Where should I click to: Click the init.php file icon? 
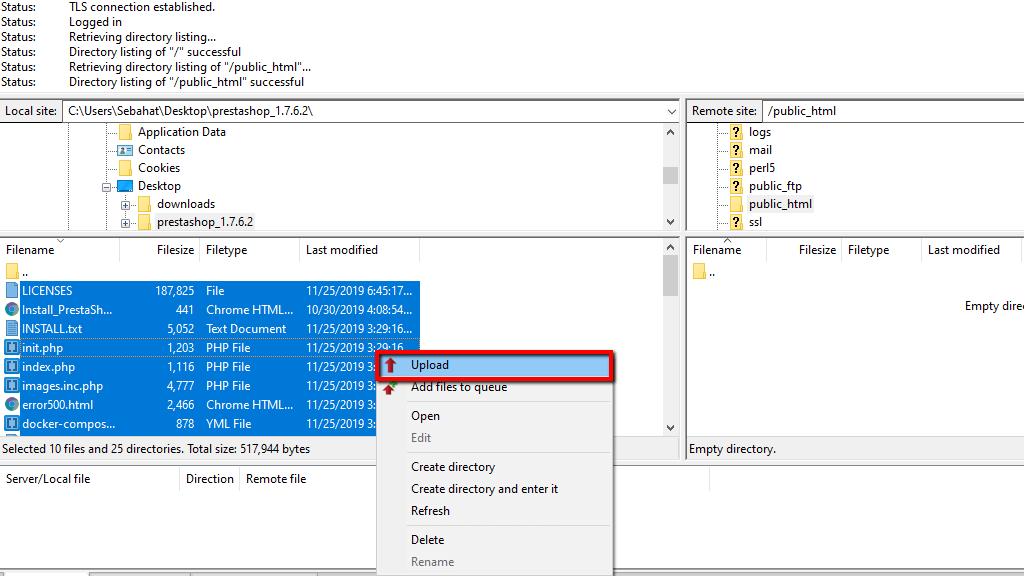click(12, 347)
